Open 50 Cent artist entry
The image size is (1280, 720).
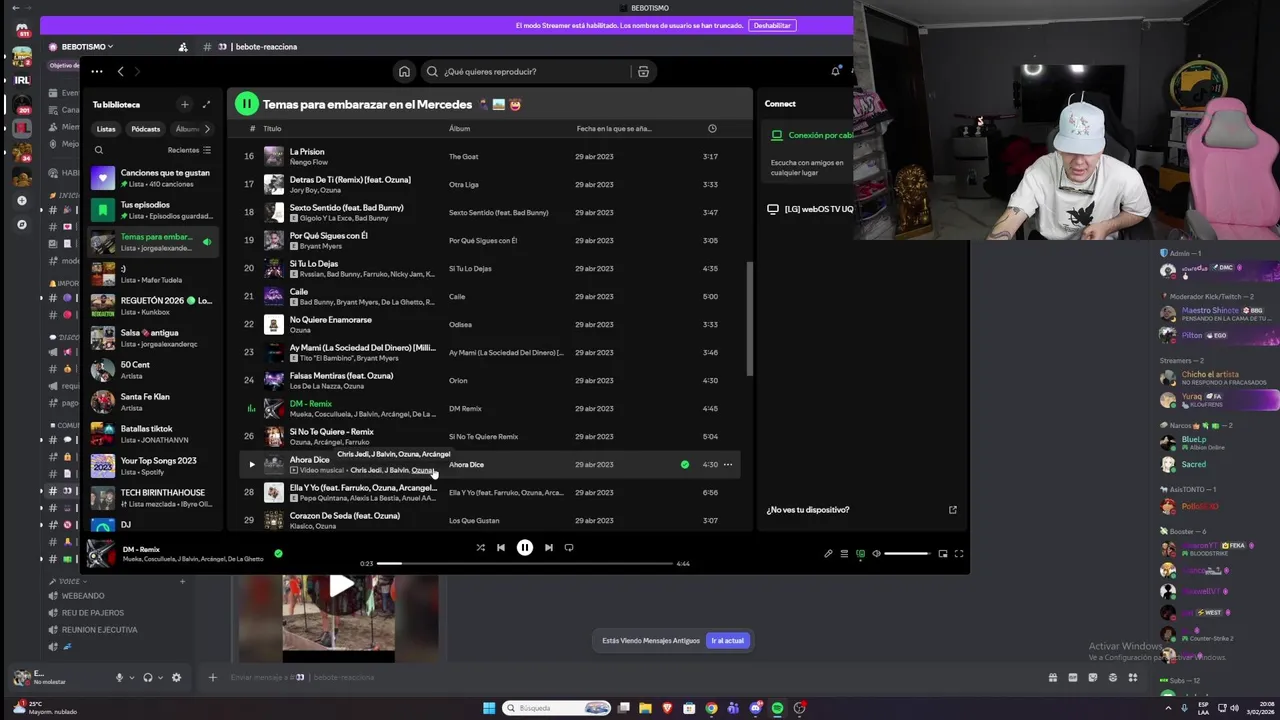(x=152, y=370)
